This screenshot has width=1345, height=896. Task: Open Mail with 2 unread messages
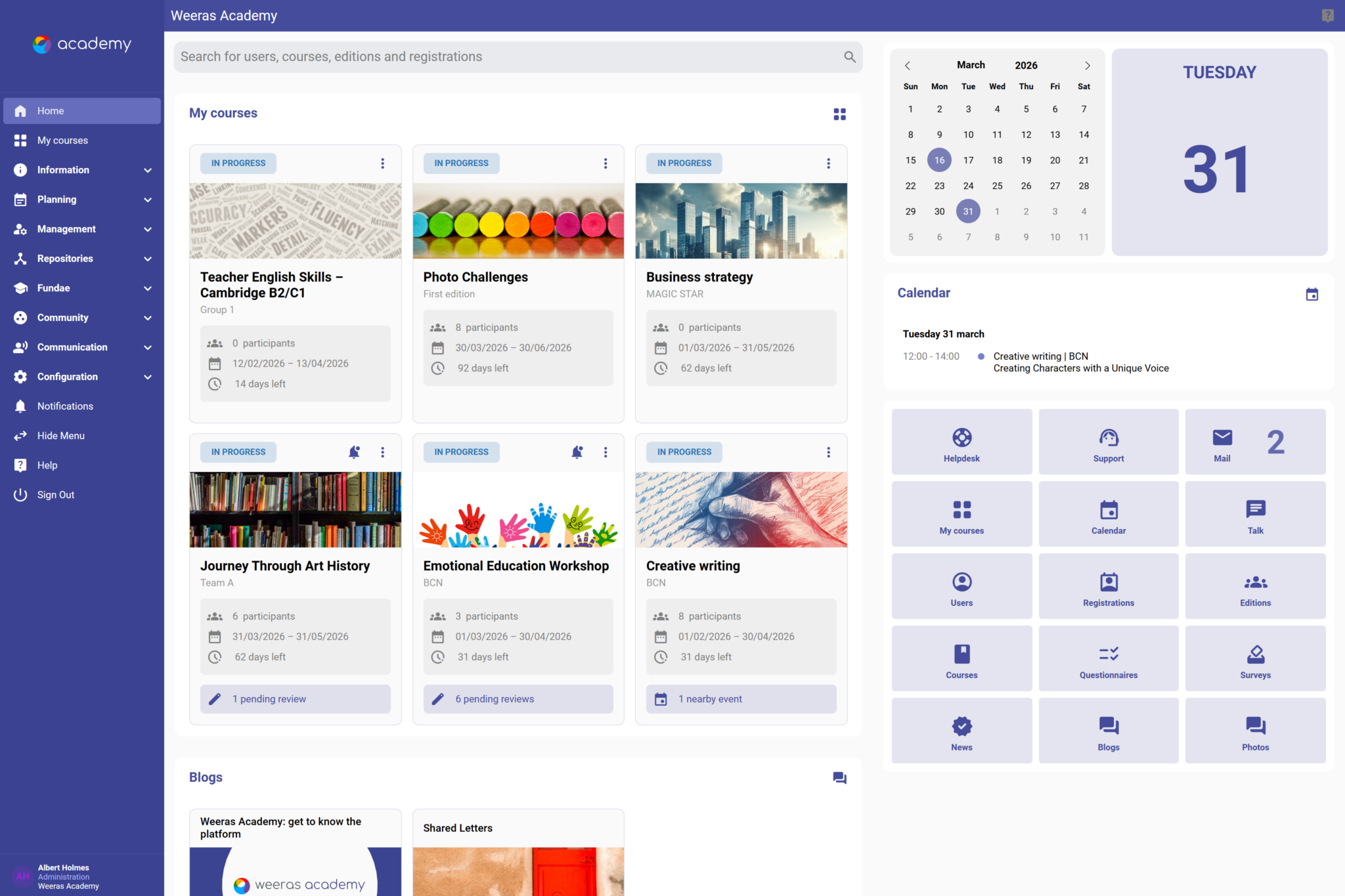pyautogui.click(x=1254, y=441)
